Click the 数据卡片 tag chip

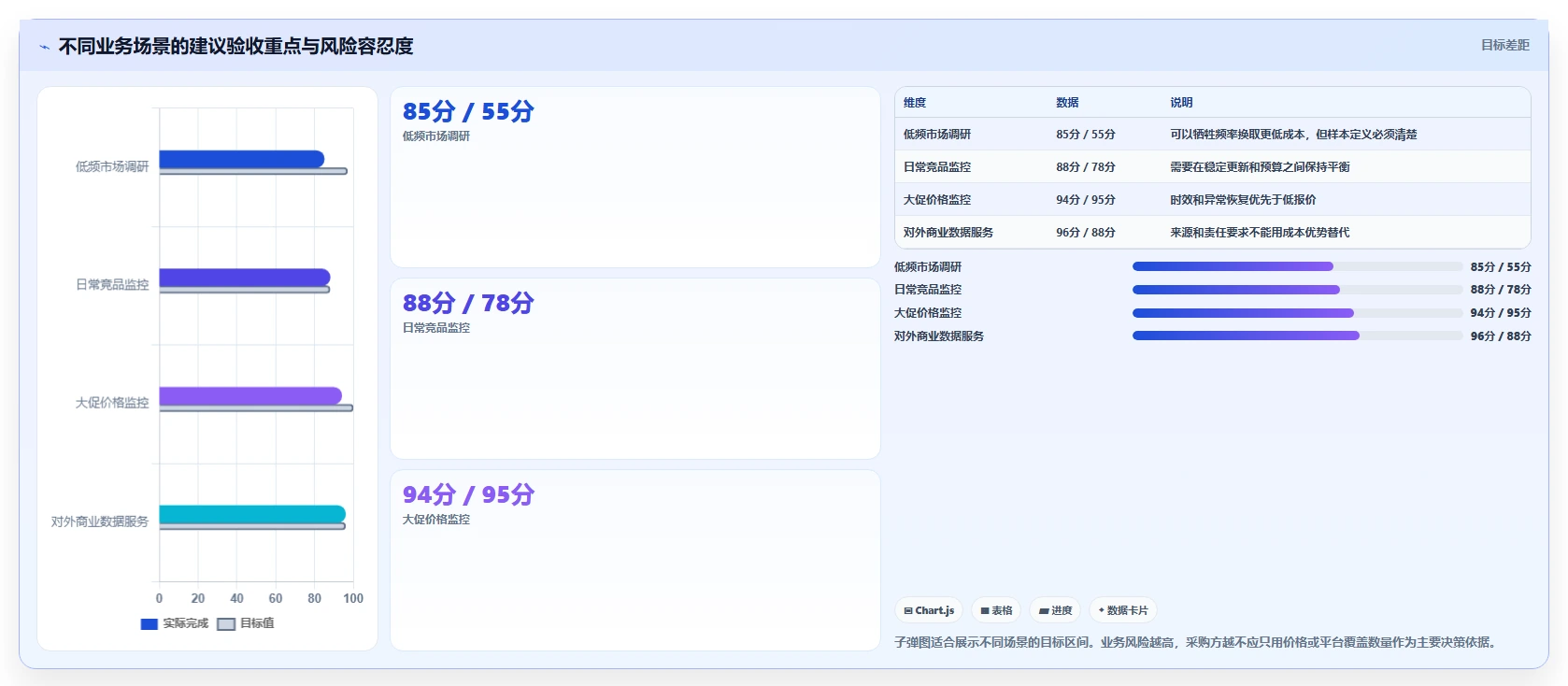(x=1123, y=610)
